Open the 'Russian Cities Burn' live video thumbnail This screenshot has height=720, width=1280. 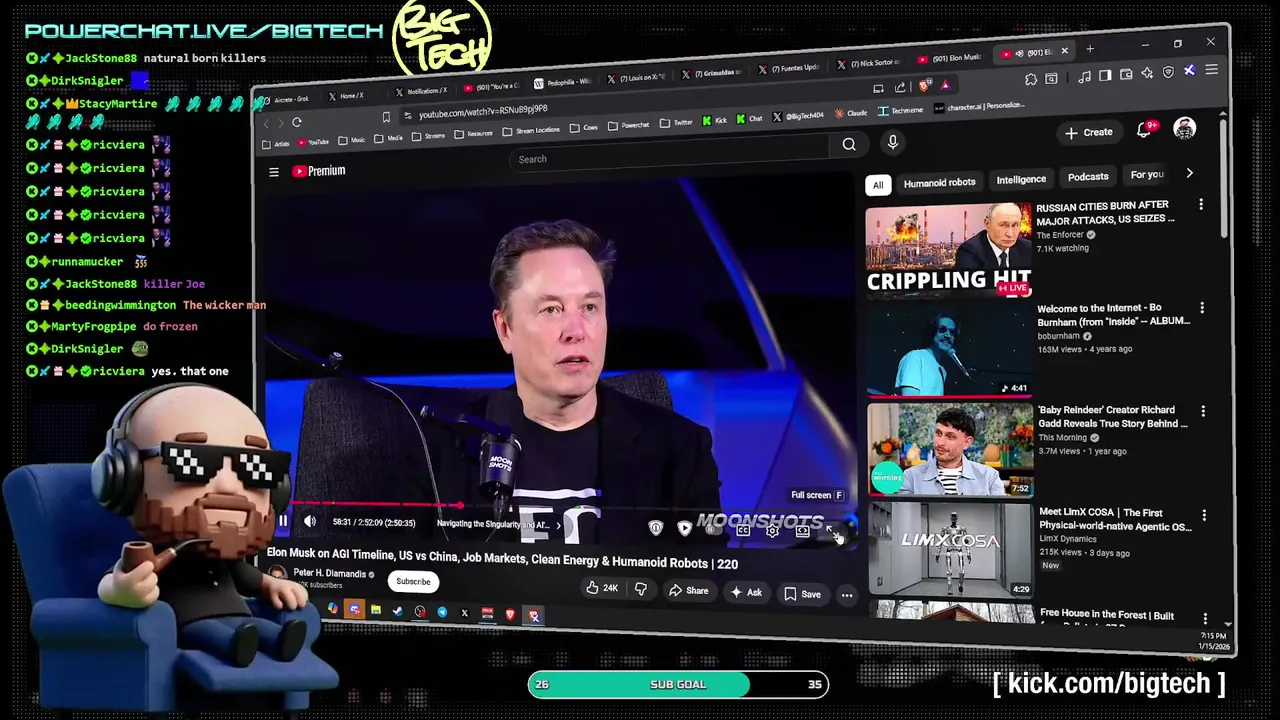tap(948, 249)
